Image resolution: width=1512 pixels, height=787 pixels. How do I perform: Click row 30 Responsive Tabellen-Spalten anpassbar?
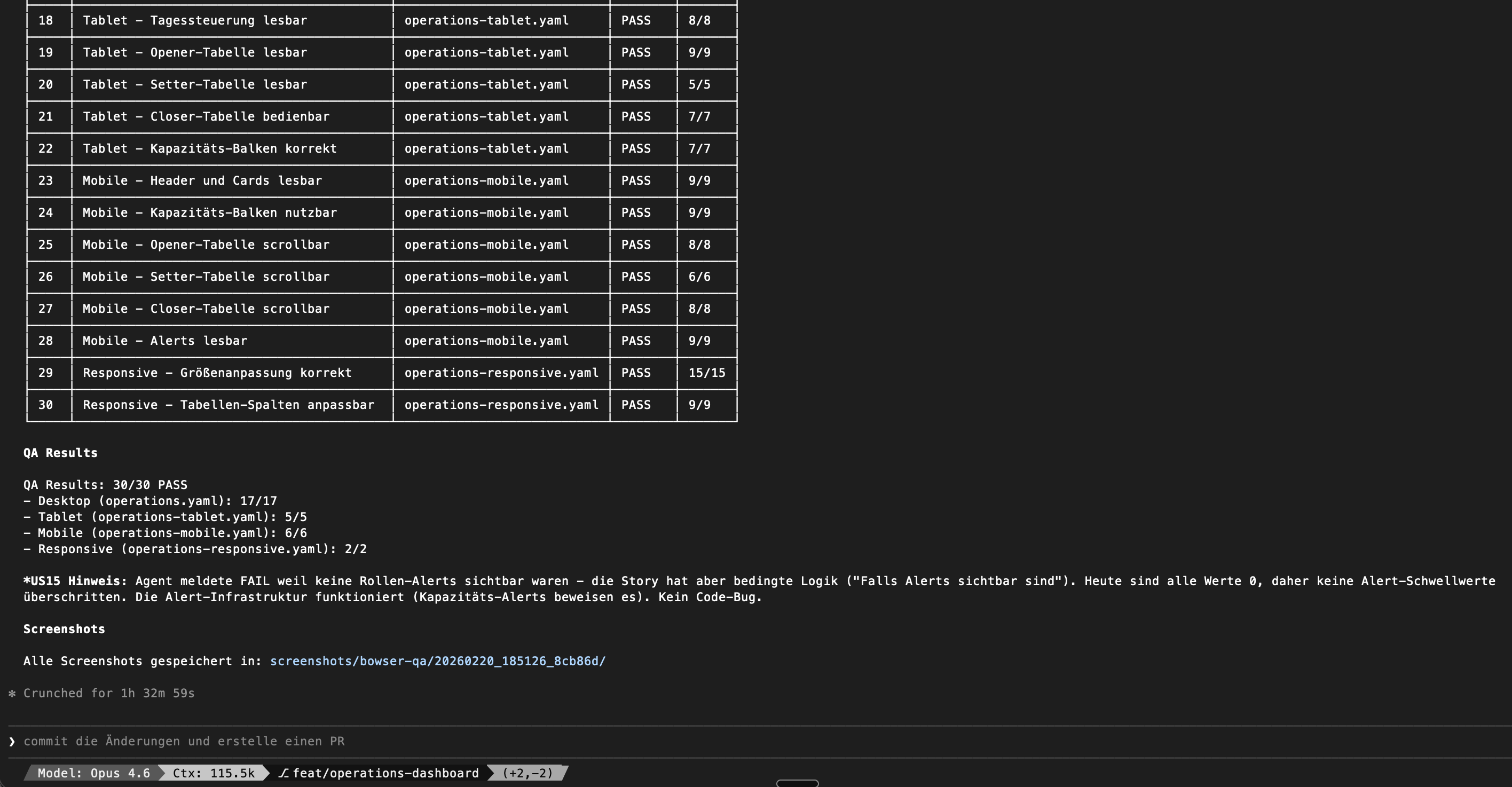(x=229, y=405)
